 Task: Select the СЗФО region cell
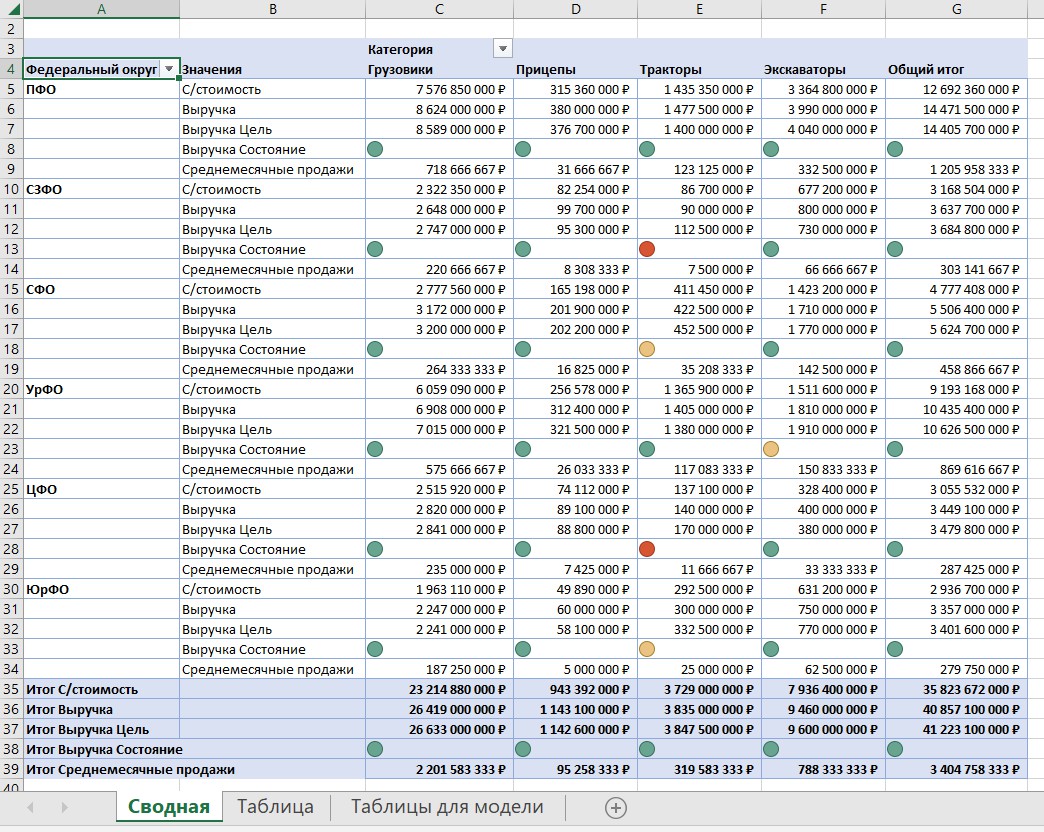click(x=101, y=189)
